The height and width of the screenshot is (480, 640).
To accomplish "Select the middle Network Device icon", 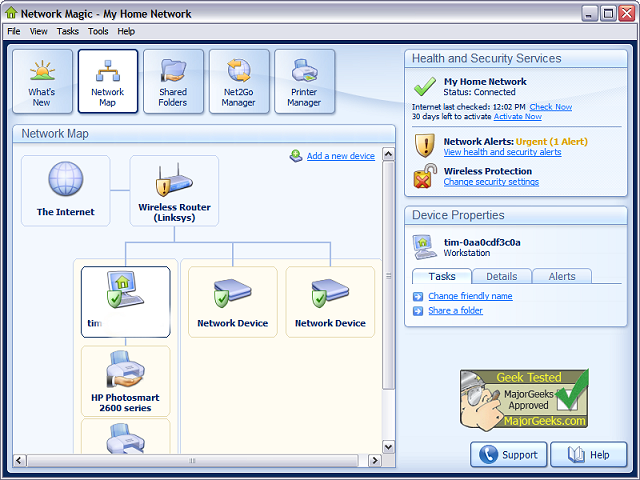I will coord(233,293).
